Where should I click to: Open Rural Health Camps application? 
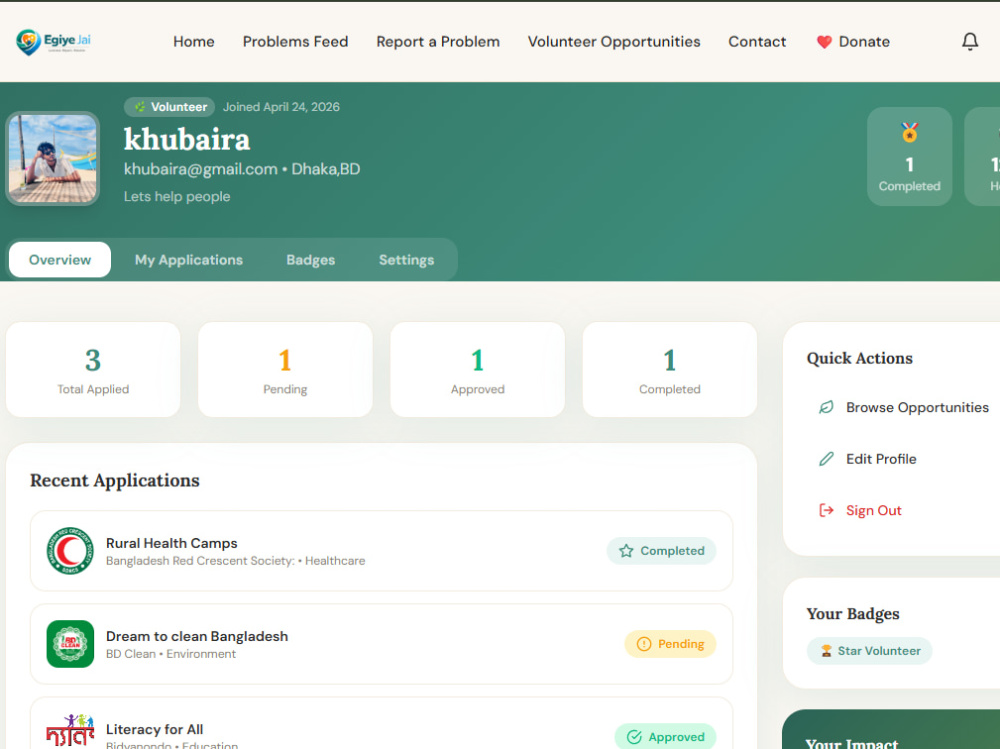pos(381,551)
